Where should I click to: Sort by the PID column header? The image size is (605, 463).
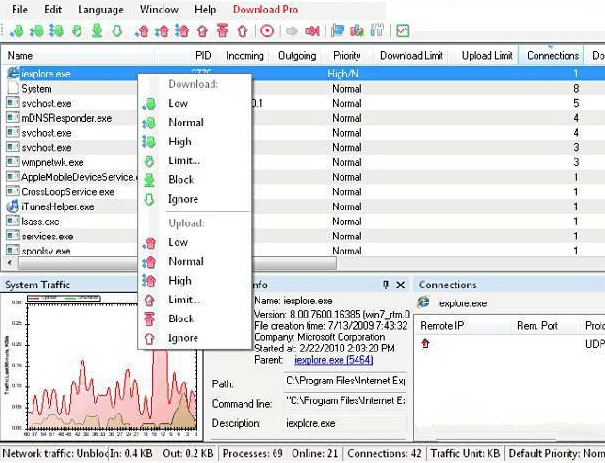click(186, 56)
